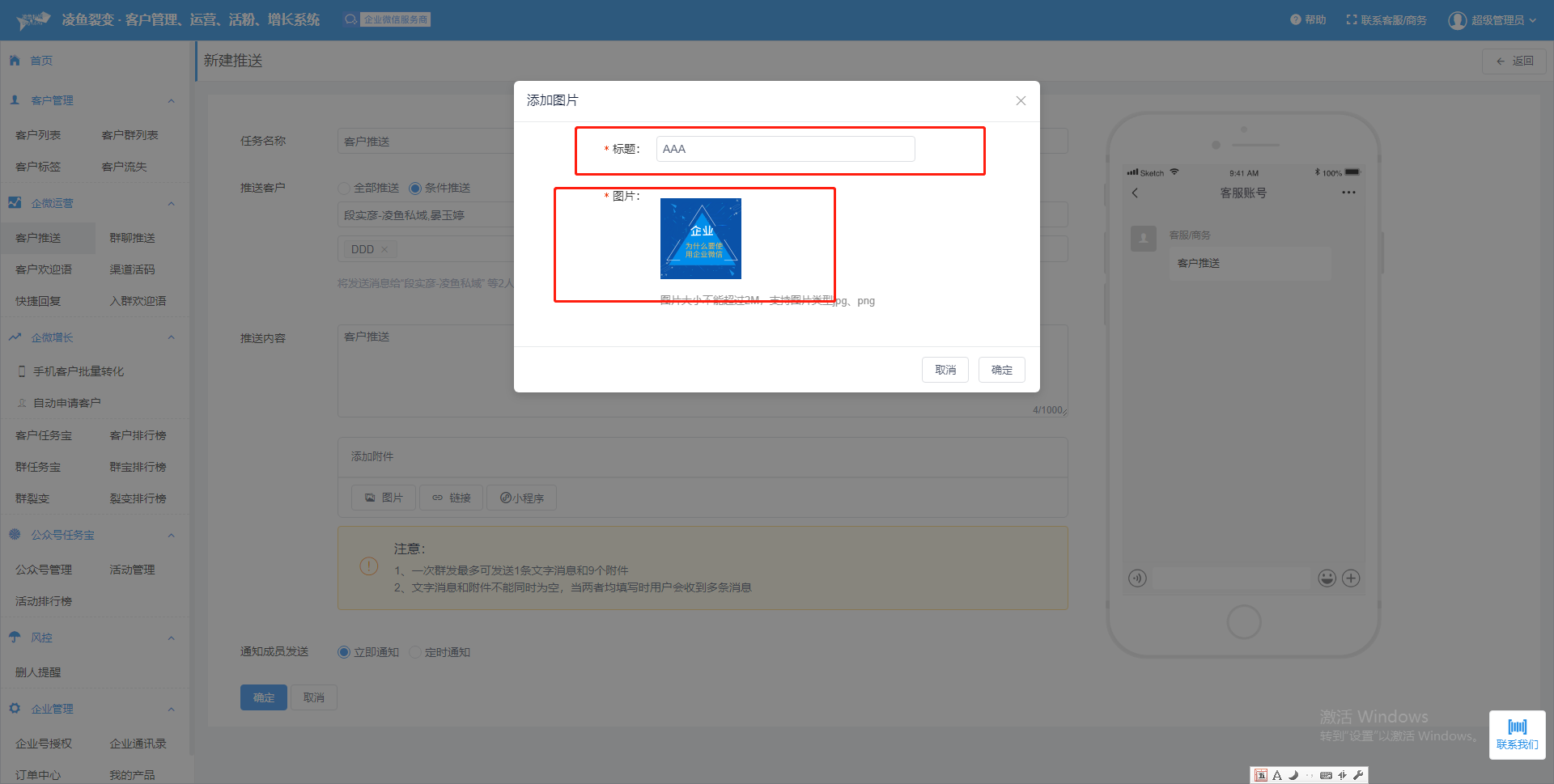Open the 联系我们 floating widget
1554x784 pixels.
(x=1517, y=735)
